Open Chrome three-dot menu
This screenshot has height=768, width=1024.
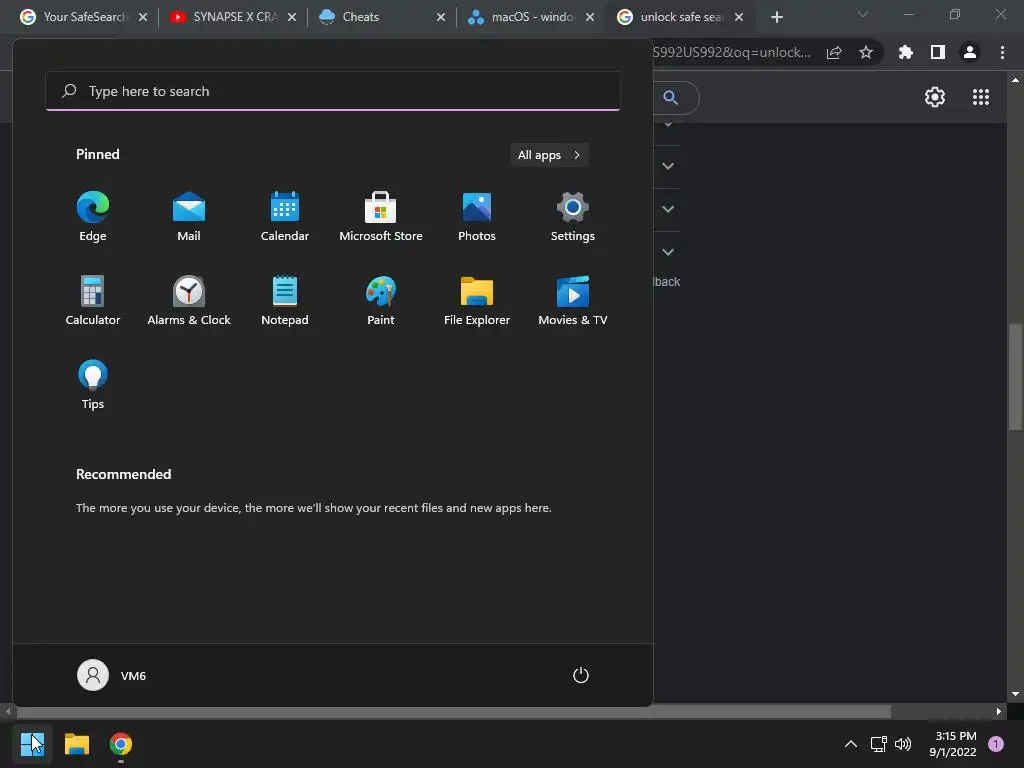click(x=1002, y=52)
